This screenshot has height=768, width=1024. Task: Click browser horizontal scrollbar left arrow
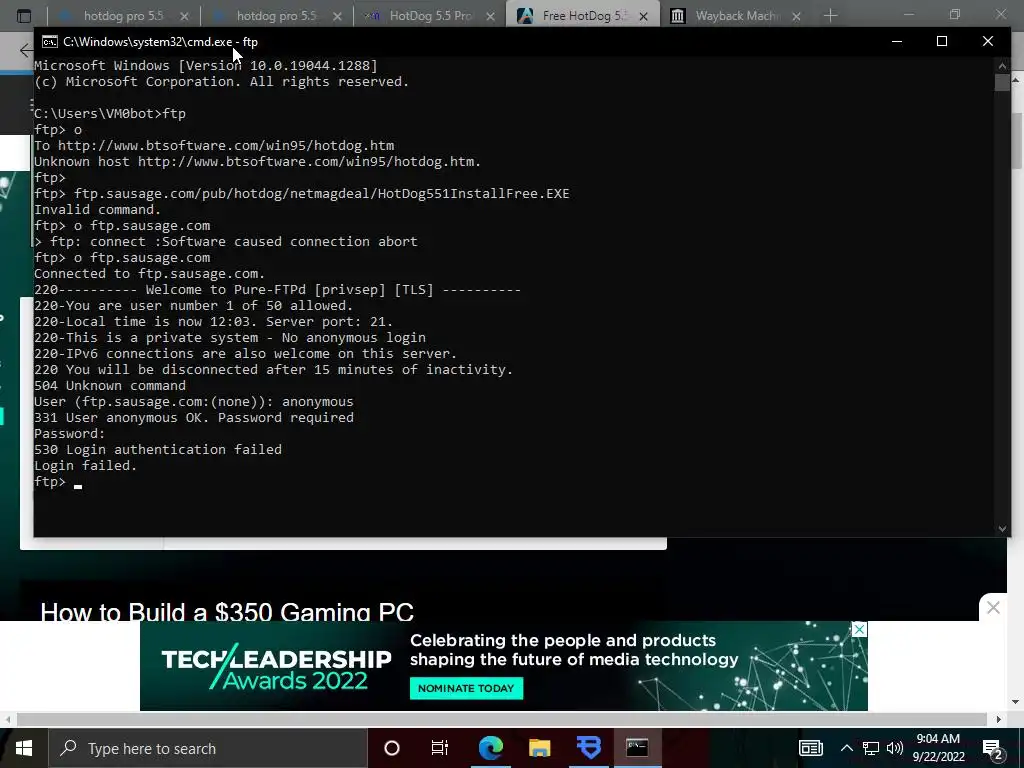pyautogui.click(x=8, y=719)
